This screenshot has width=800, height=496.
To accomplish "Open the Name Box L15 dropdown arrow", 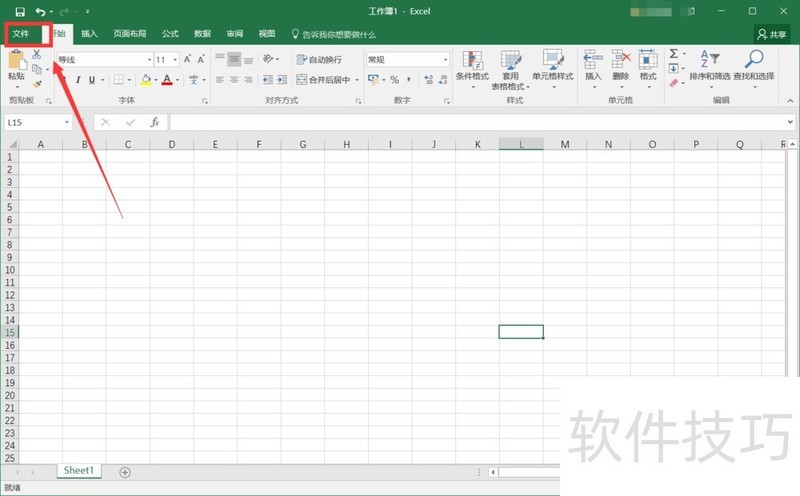I will coord(66,122).
